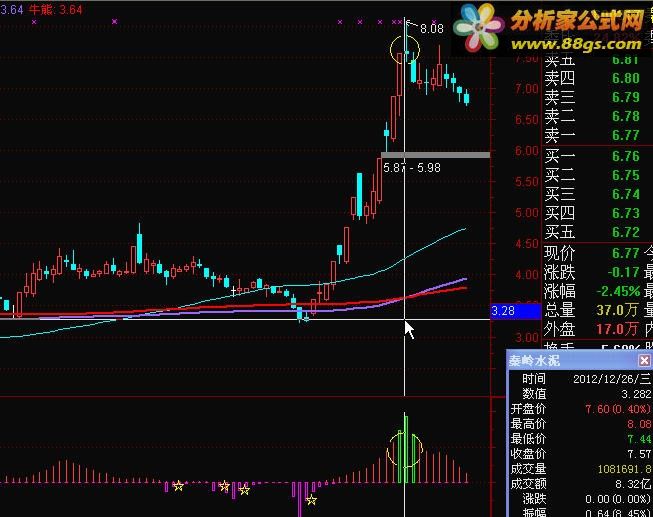Select the 卖四 price 6.80

626,78
